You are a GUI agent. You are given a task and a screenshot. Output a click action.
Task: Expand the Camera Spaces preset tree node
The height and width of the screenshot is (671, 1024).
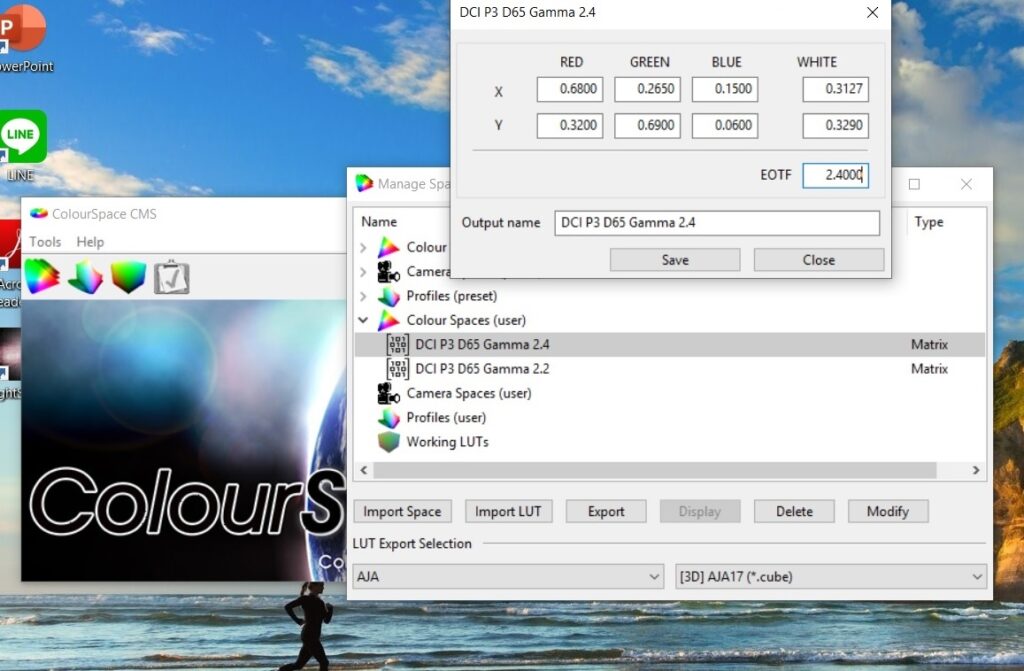pyautogui.click(x=364, y=272)
